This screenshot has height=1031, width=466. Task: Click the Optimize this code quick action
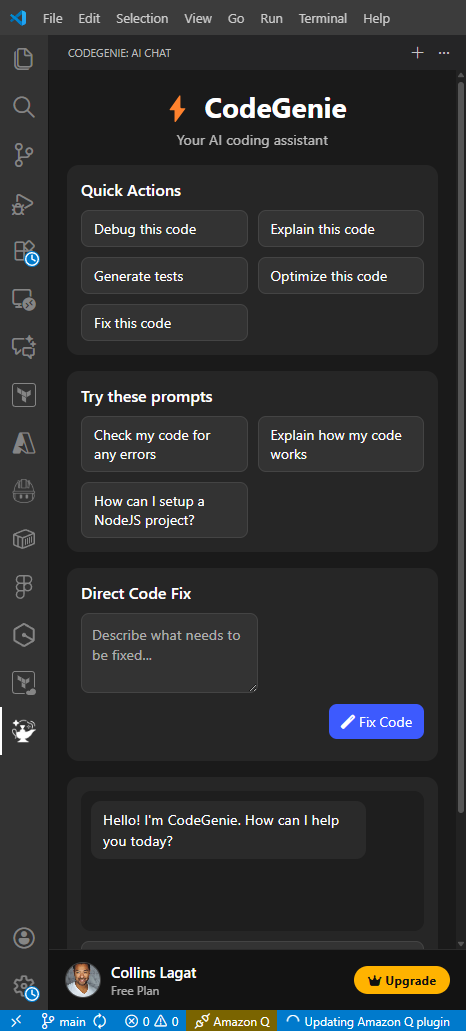coord(340,276)
